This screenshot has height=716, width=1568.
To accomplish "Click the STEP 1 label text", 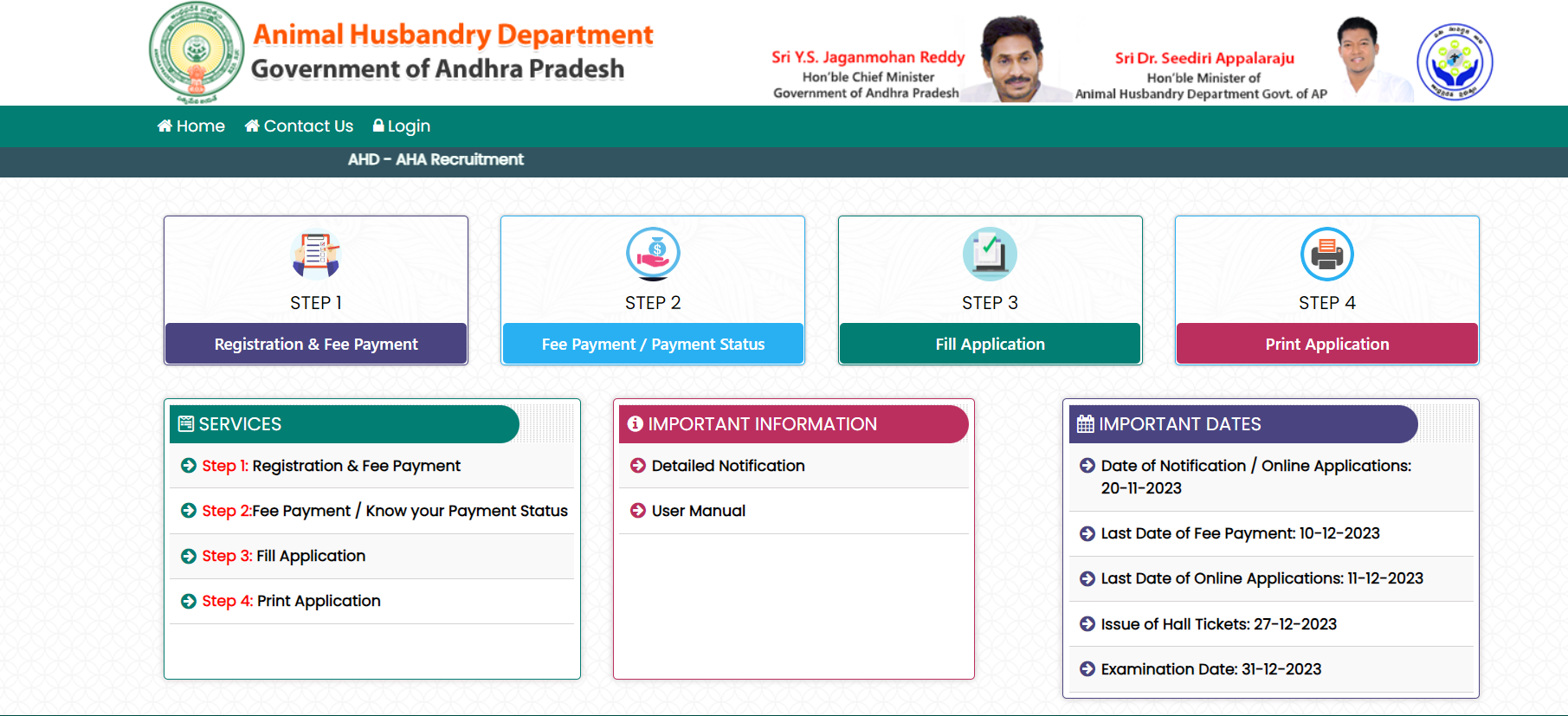I will pyautogui.click(x=316, y=303).
